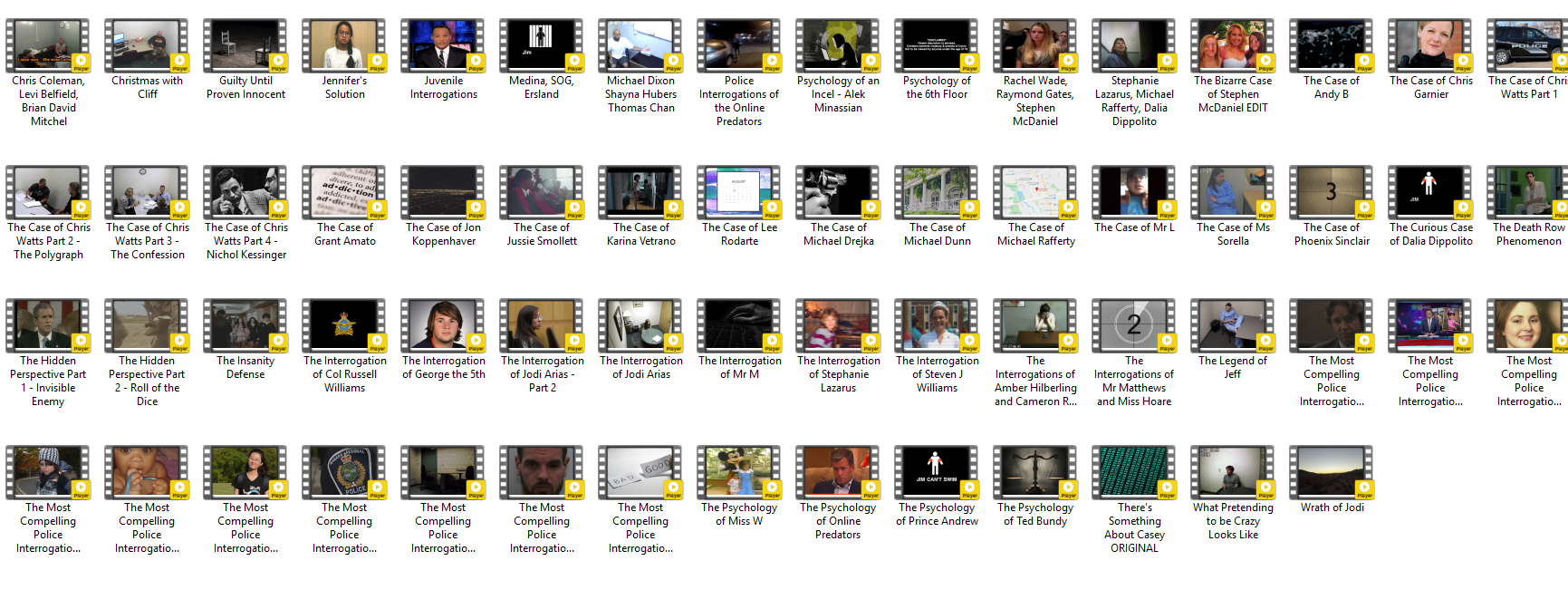Select The Case of Michael Dunn icon

coord(937,192)
